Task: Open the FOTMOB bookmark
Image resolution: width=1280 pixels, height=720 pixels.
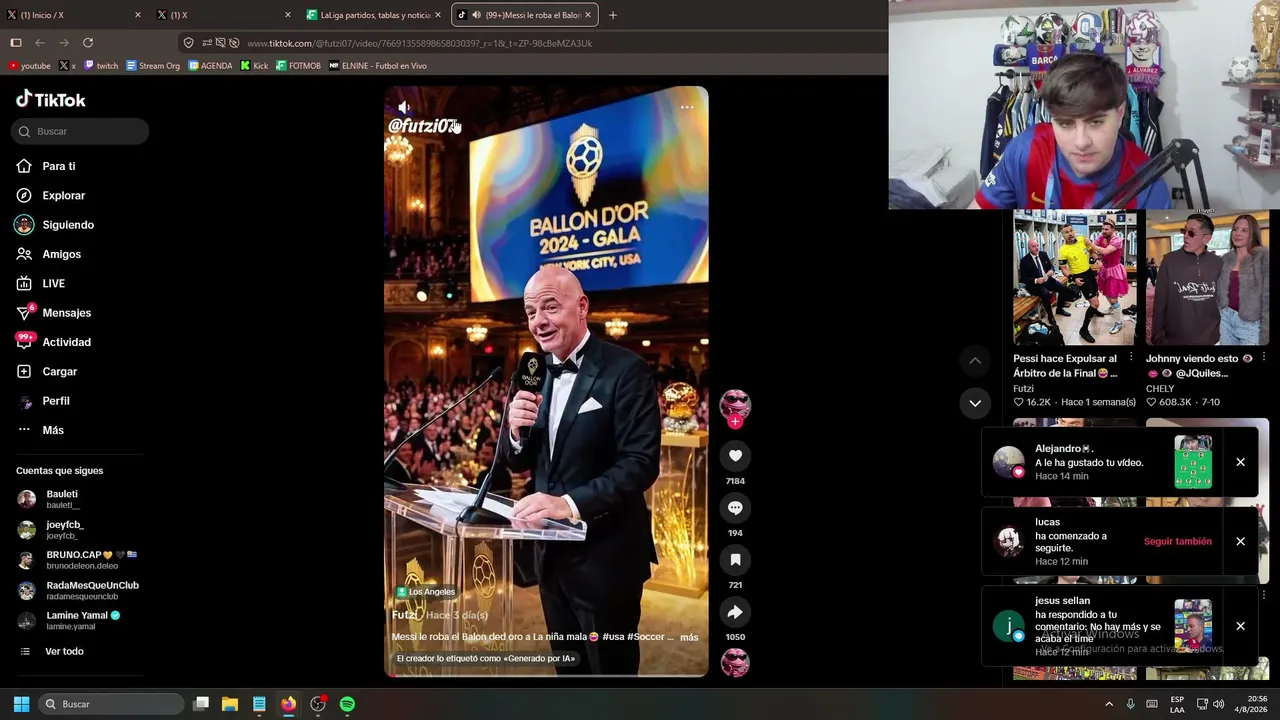Action: tap(298, 66)
